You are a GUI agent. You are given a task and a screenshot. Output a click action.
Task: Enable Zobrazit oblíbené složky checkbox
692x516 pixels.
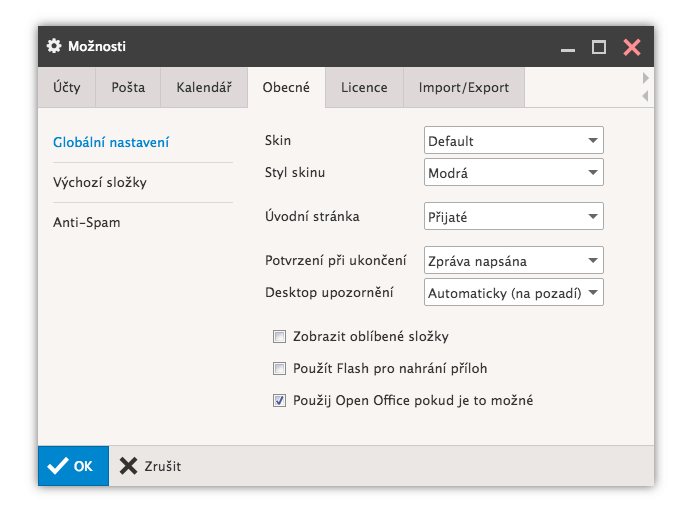[280, 337]
